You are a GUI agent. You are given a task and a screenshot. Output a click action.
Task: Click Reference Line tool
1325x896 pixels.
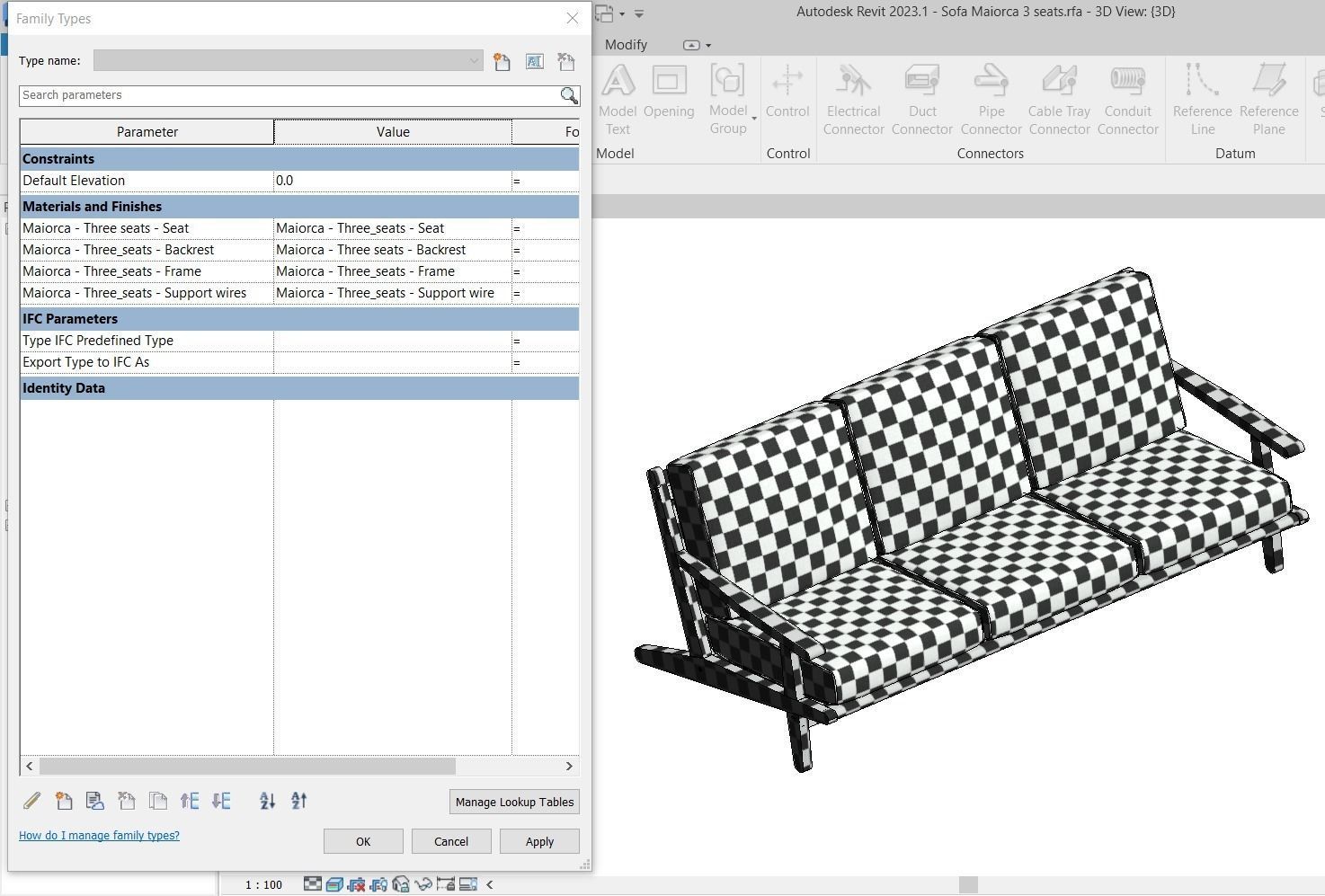pos(1203,99)
